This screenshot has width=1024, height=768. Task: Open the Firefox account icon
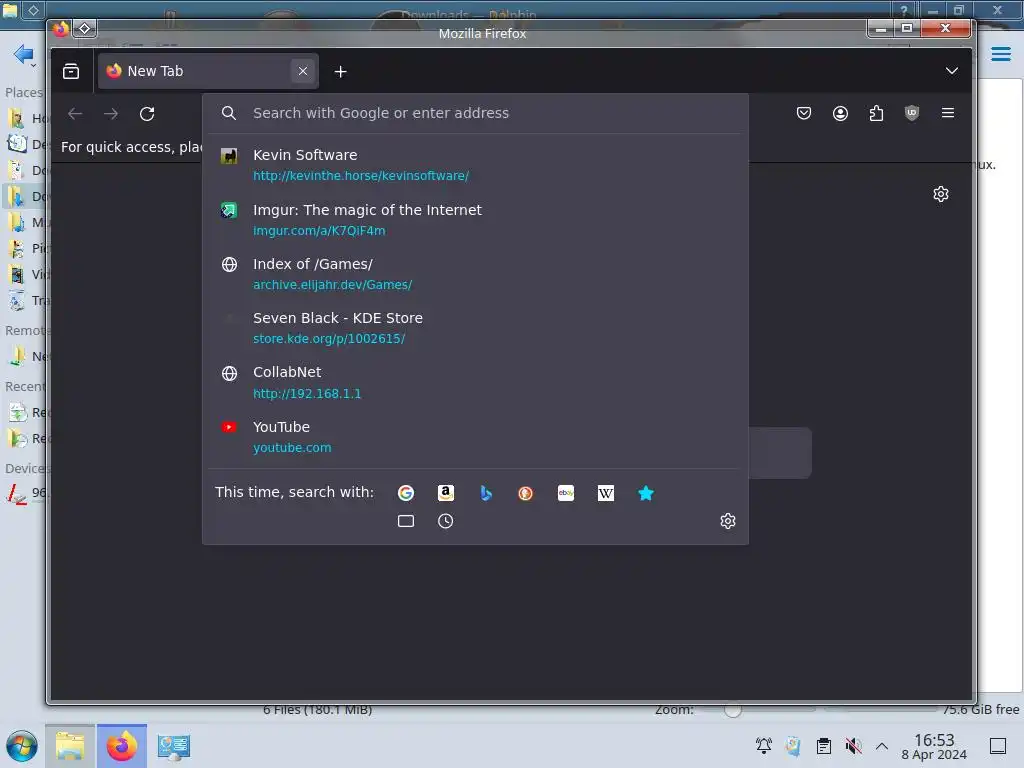pos(840,113)
